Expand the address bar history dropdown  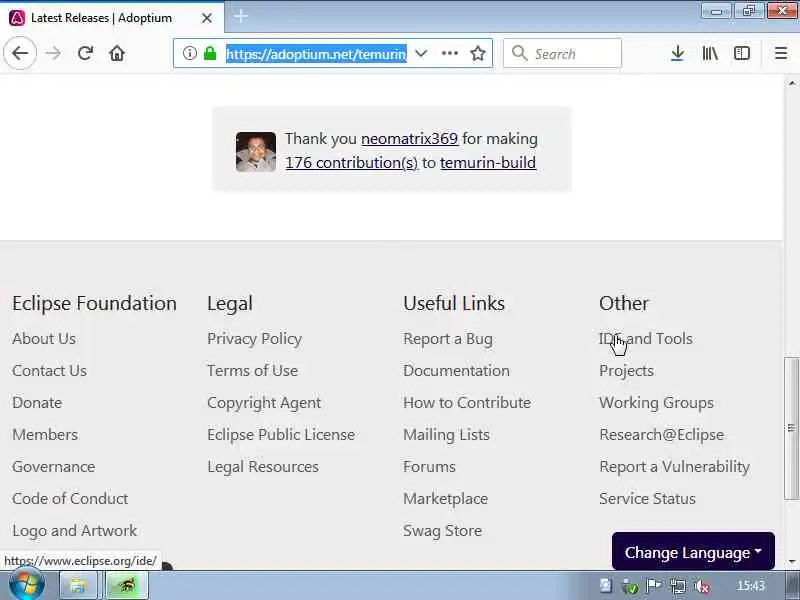(421, 53)
